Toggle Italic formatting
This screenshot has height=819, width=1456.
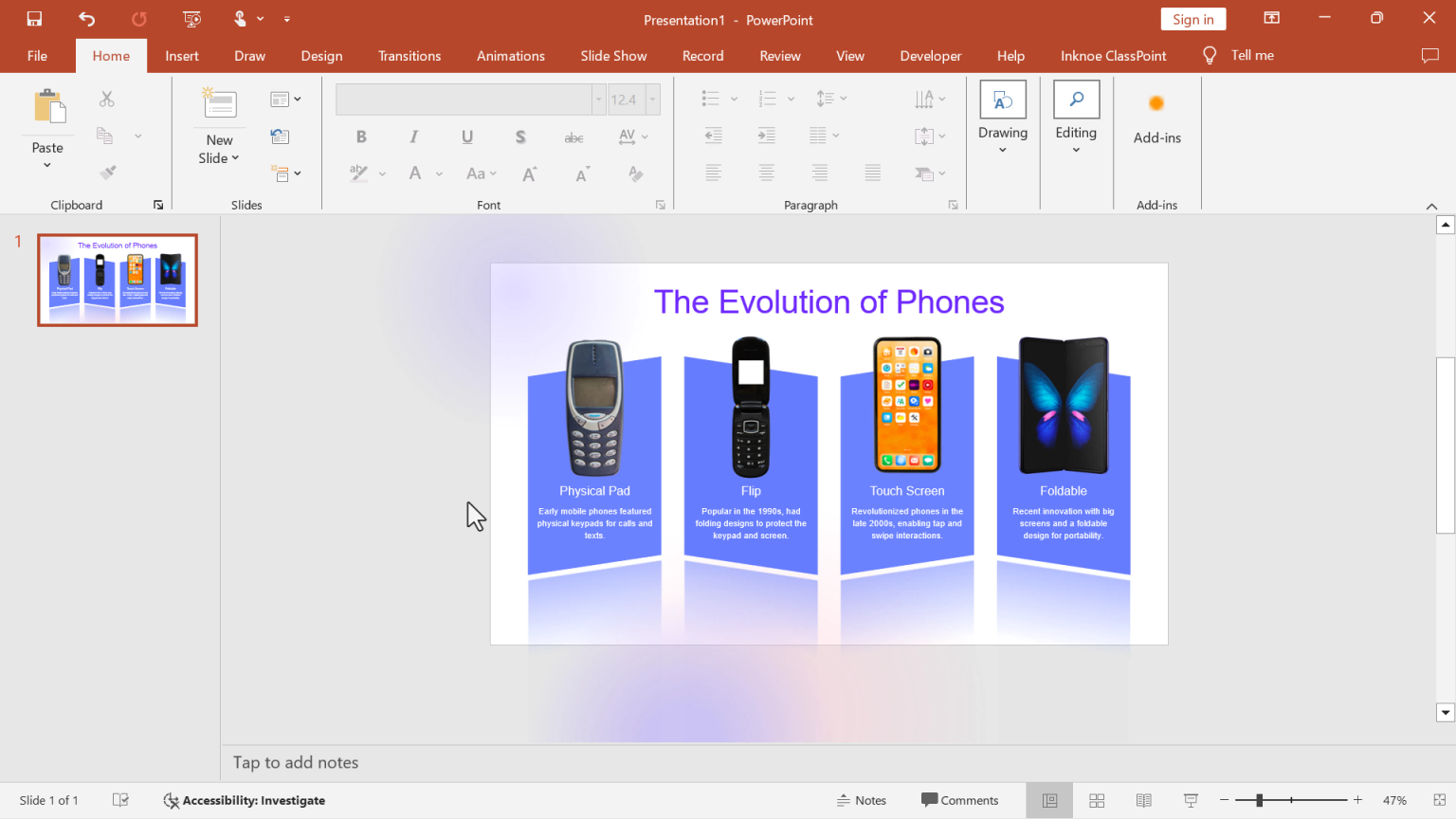tap(414, 136)
